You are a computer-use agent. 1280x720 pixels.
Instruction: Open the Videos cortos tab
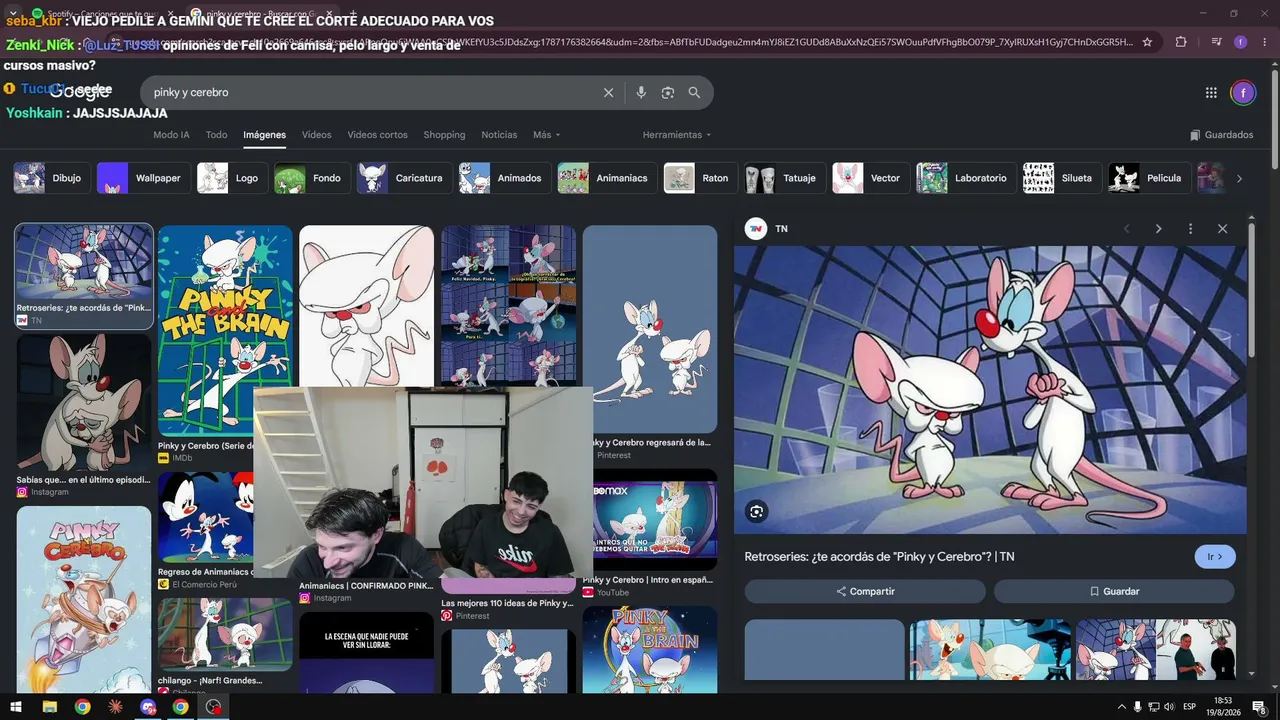[x=377, y=135]
